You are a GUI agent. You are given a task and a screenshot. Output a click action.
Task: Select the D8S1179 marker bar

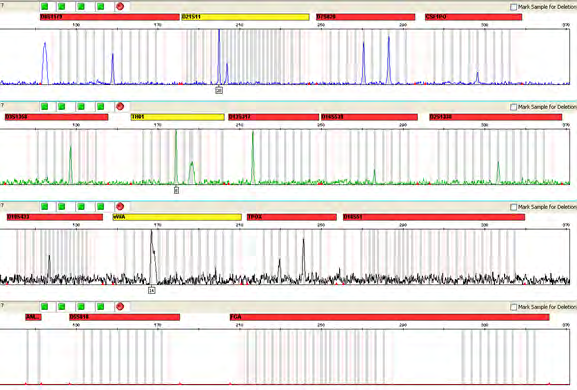(x=110, y=17)
